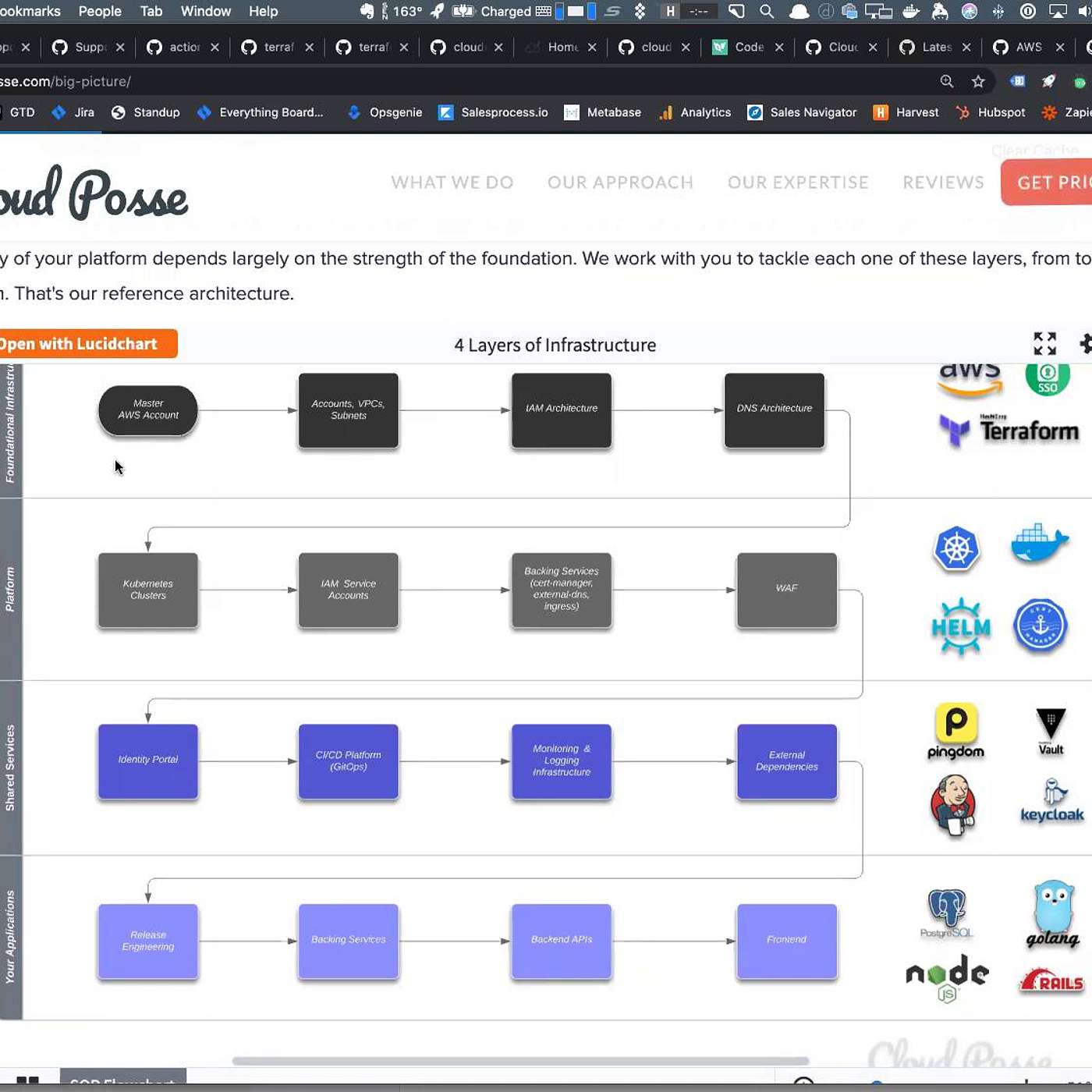Screen dimensions: 1092x1092
Task: Bookmark this page with the star icon
Action: [x=978, y=81]
